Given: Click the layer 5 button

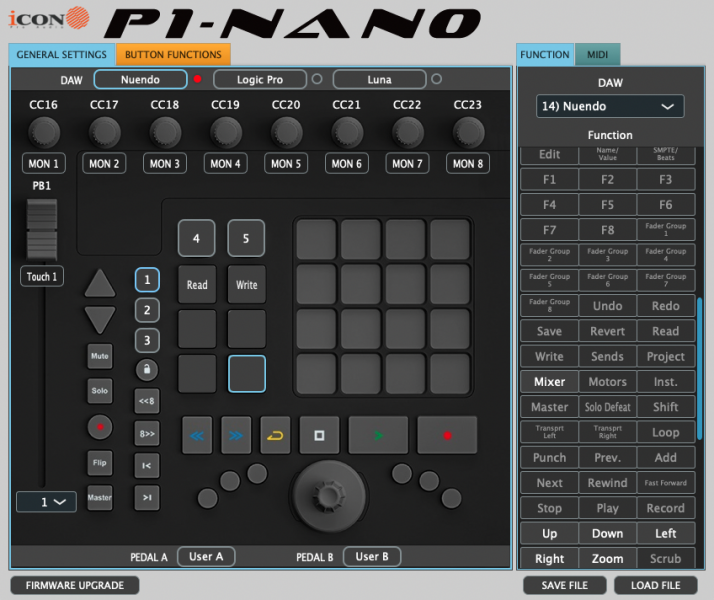Looking at the screenshot, I should pyautogui.click(x=246, y=238).
